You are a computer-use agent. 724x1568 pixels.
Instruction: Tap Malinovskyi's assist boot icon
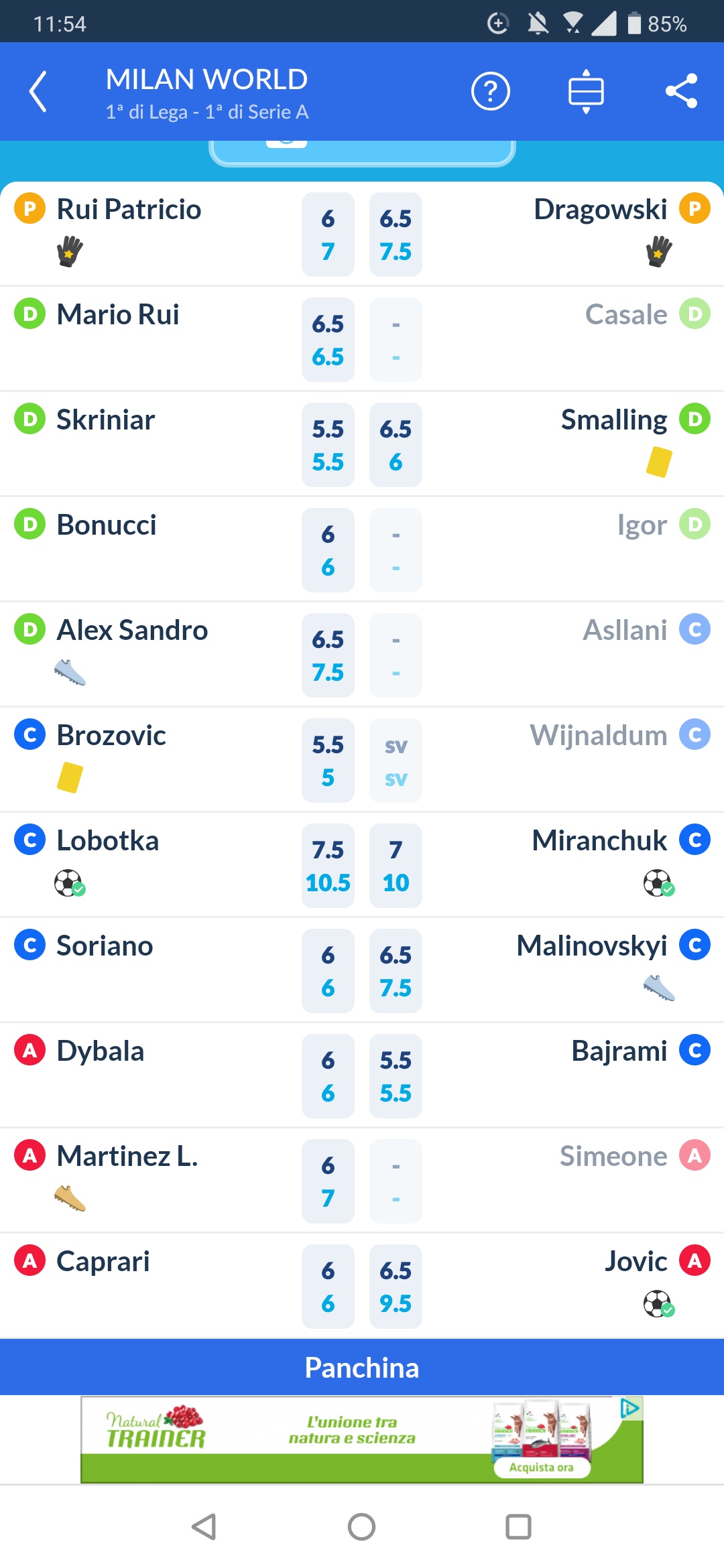click(659, 988)
